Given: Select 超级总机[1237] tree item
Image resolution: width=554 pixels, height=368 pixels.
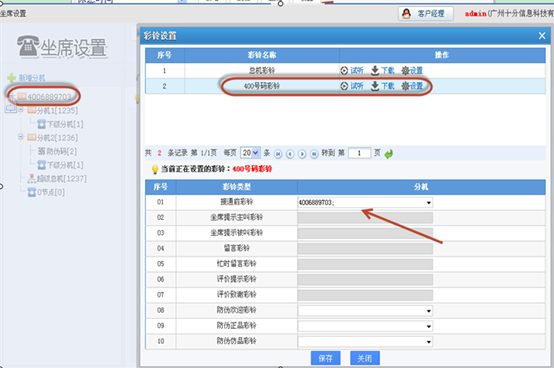Looking at the screenshot, I should coord(61,179).
